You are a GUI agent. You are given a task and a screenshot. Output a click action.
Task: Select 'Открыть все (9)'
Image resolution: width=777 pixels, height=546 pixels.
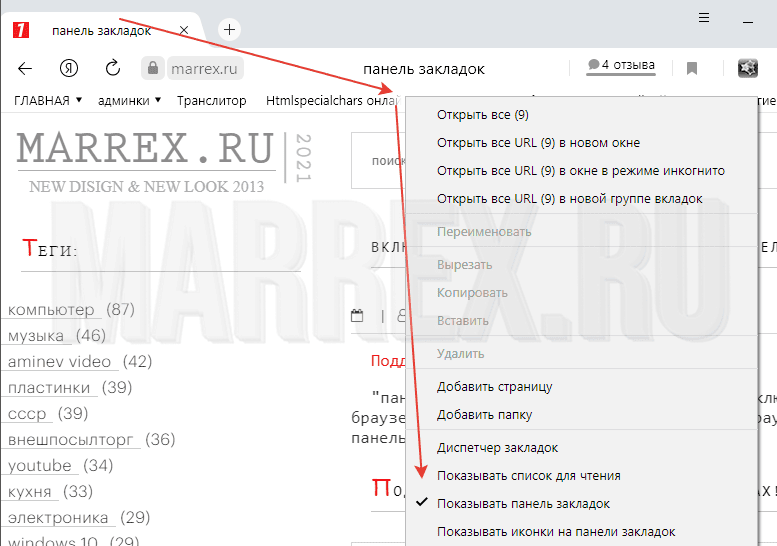click(582, 114)
